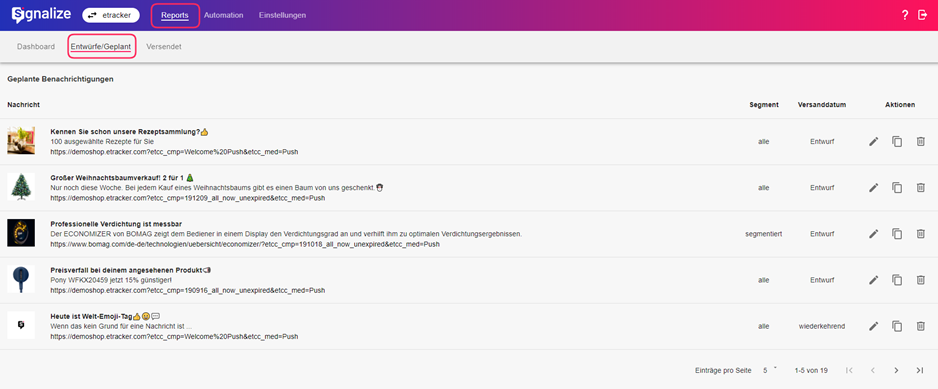Open the Automation menu
This screenshot has width=938, height=389.
(223, 16)
